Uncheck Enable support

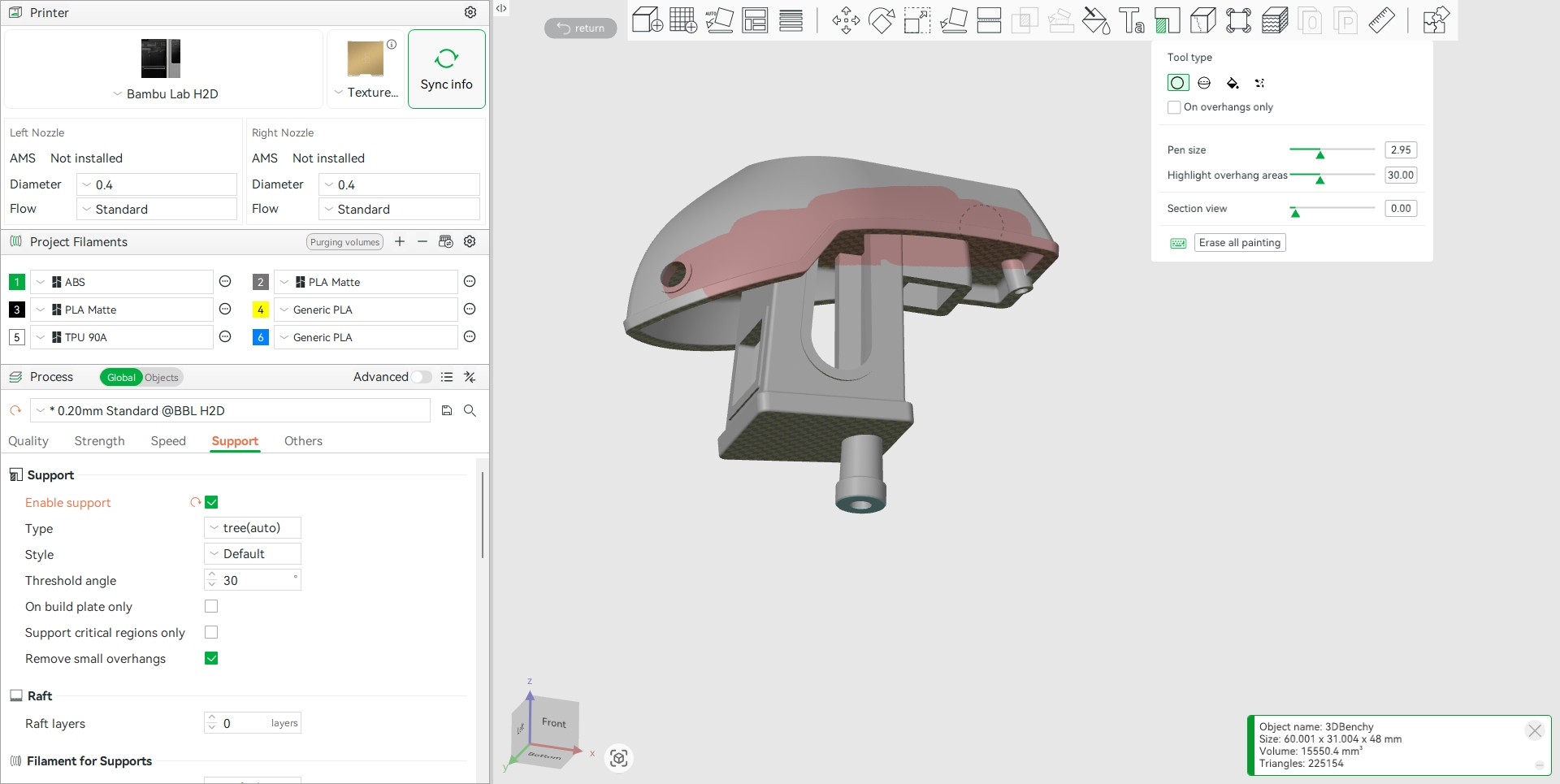click(211, 502)
